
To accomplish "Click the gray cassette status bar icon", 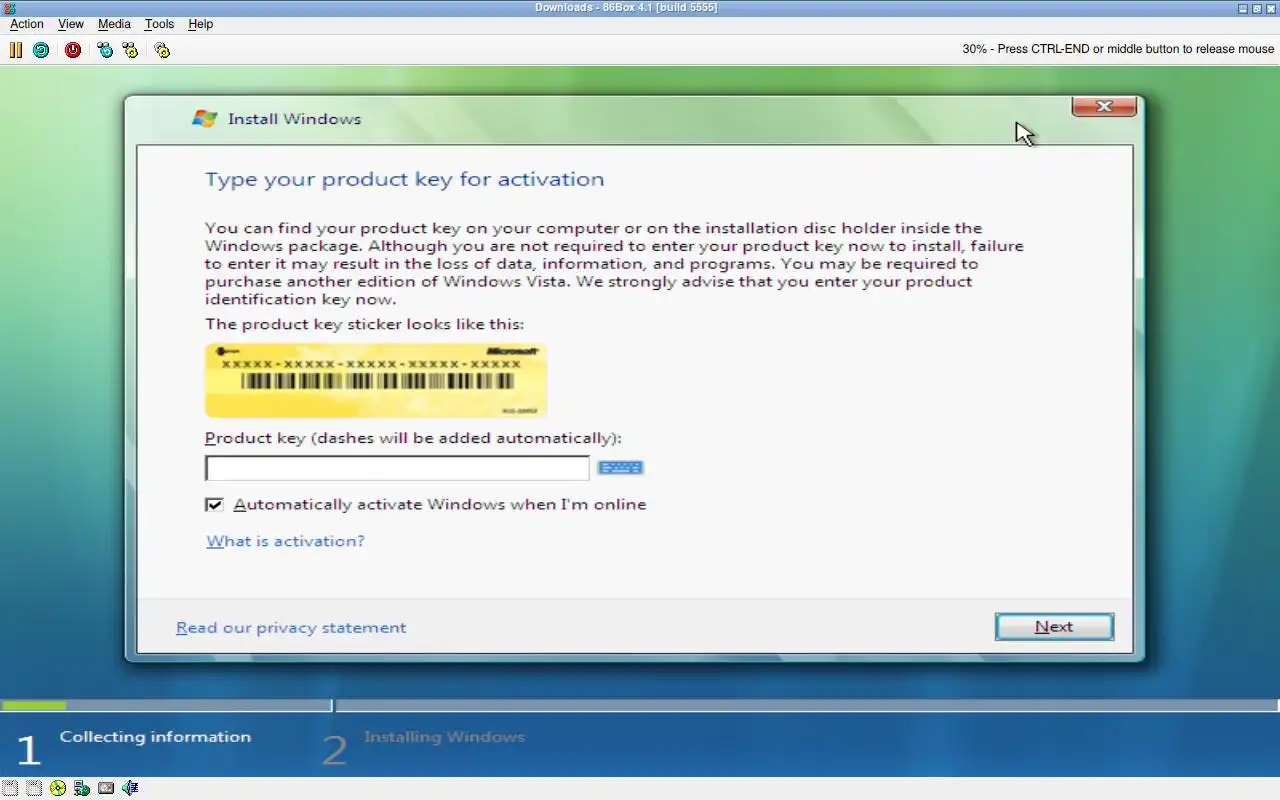I will 106,788.
